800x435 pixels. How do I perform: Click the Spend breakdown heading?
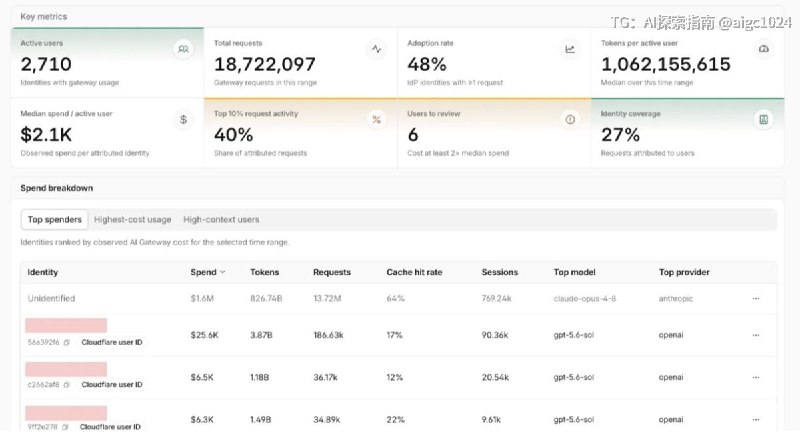[x=57, y=188]
